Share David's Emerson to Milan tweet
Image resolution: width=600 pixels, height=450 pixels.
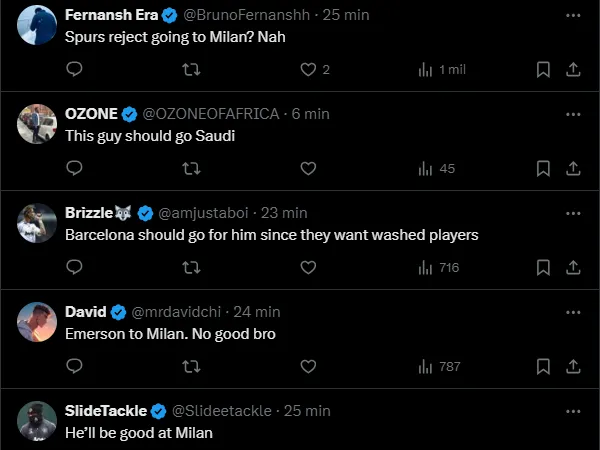click(x=573, y=366)
